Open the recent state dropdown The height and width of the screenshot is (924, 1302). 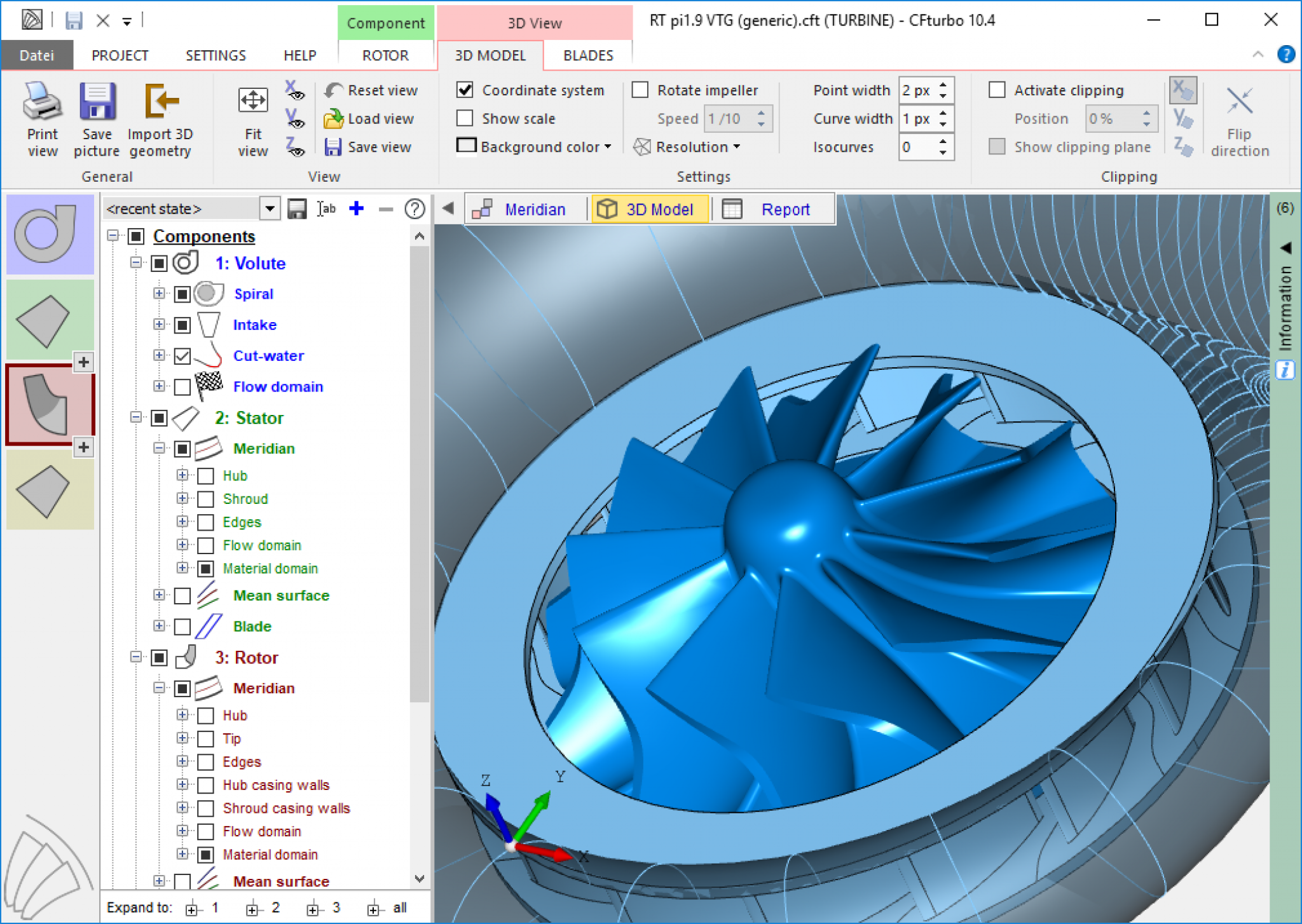pos(270,208)
